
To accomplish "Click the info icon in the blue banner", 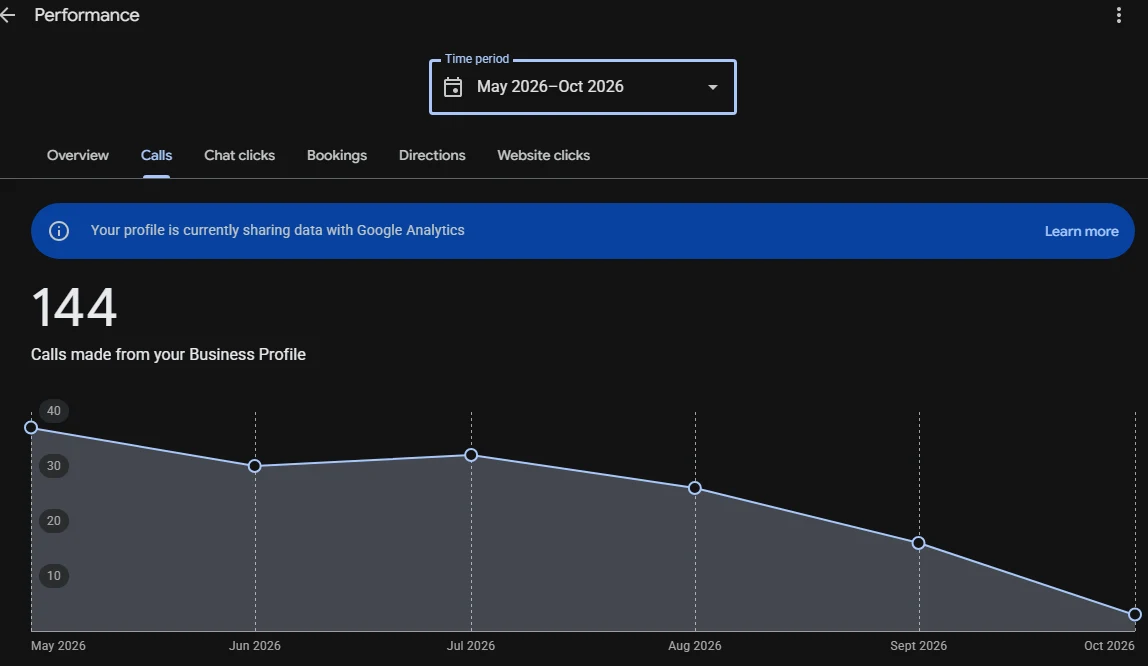I will 59,231.
